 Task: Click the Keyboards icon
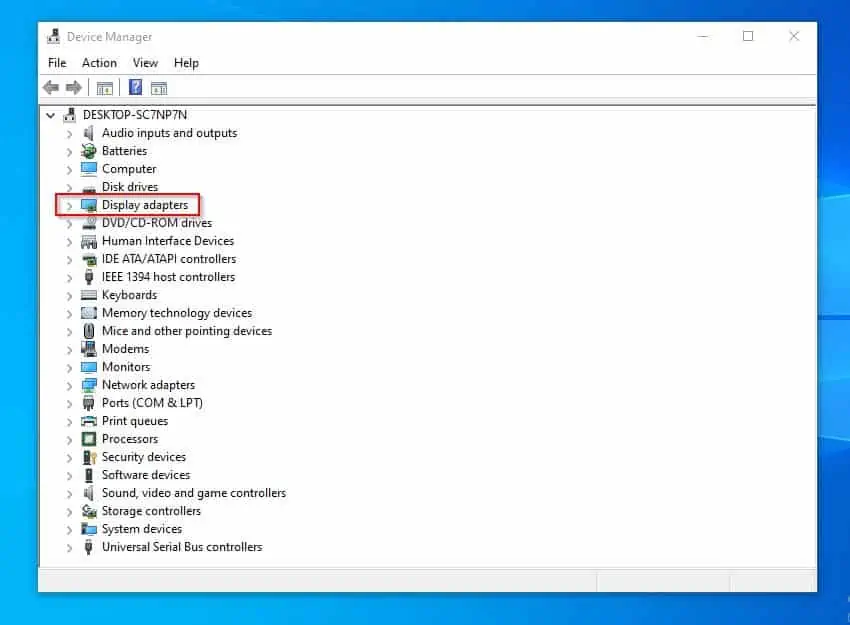pos(89,295)
